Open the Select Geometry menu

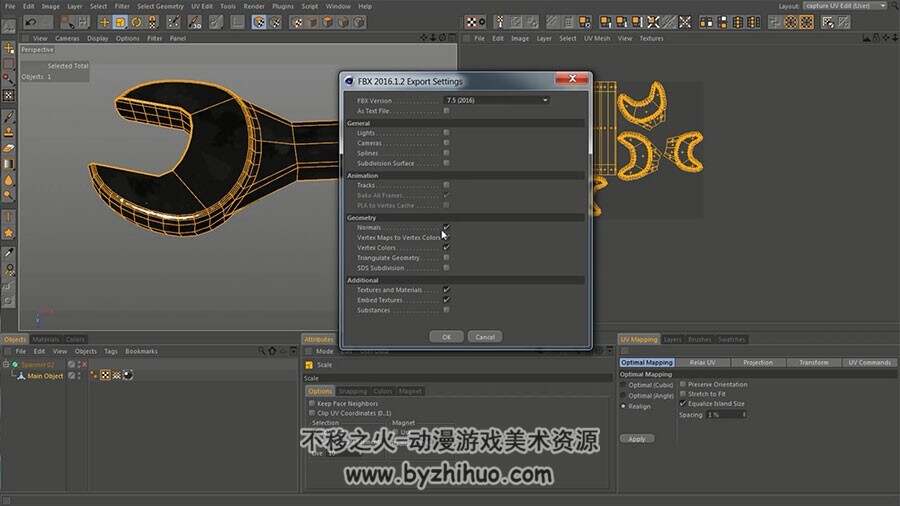coord(160,6)
